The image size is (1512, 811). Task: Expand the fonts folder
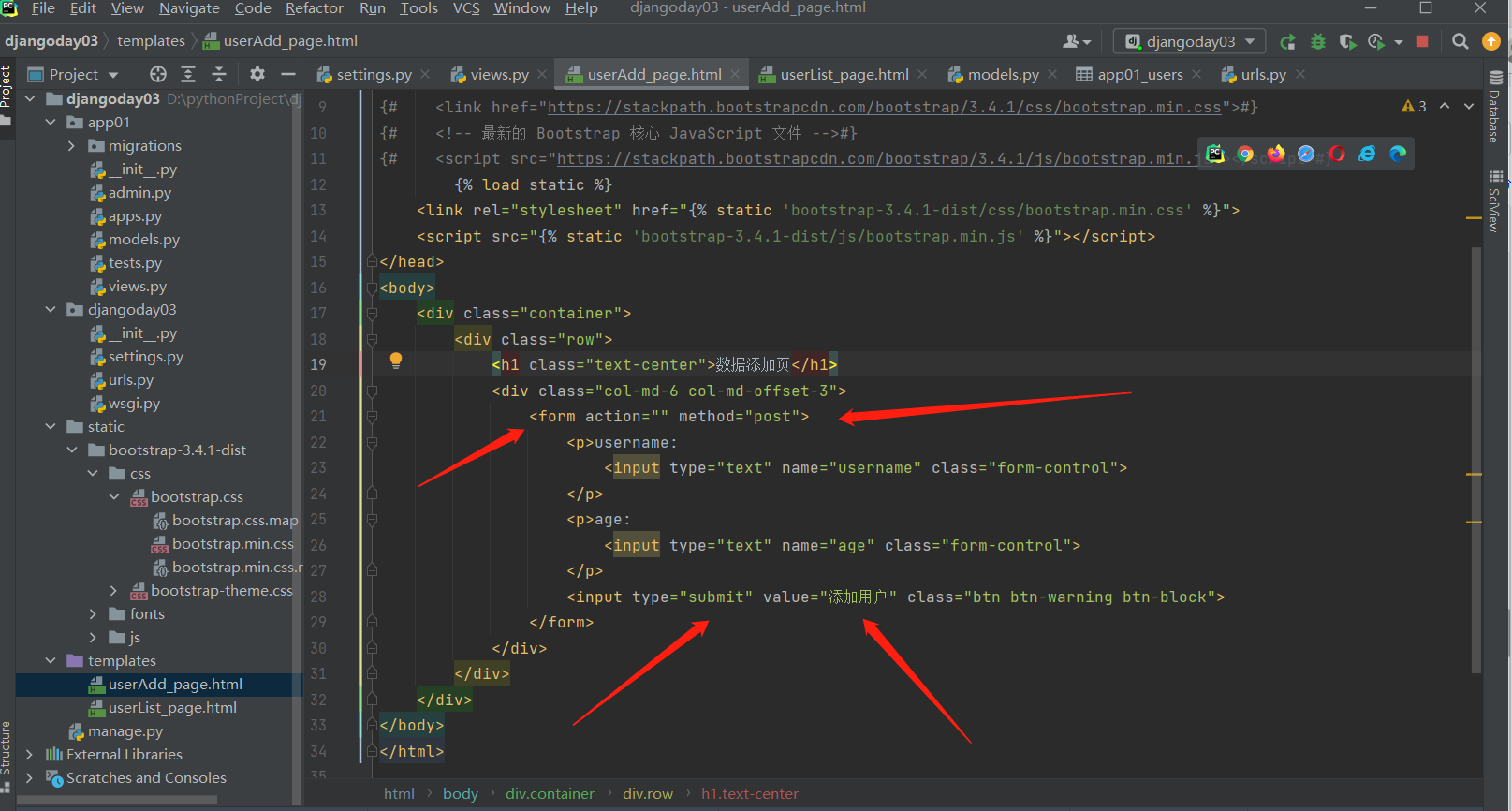point(93,614)
